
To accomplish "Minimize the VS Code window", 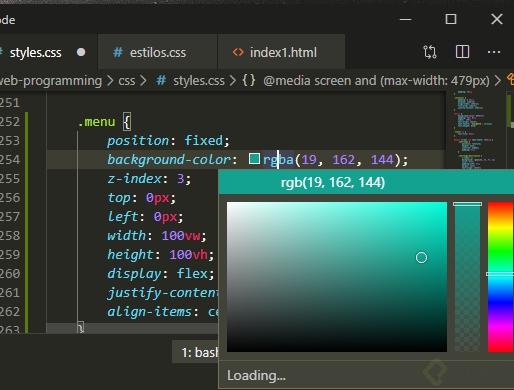I will [x=405, y=19].
